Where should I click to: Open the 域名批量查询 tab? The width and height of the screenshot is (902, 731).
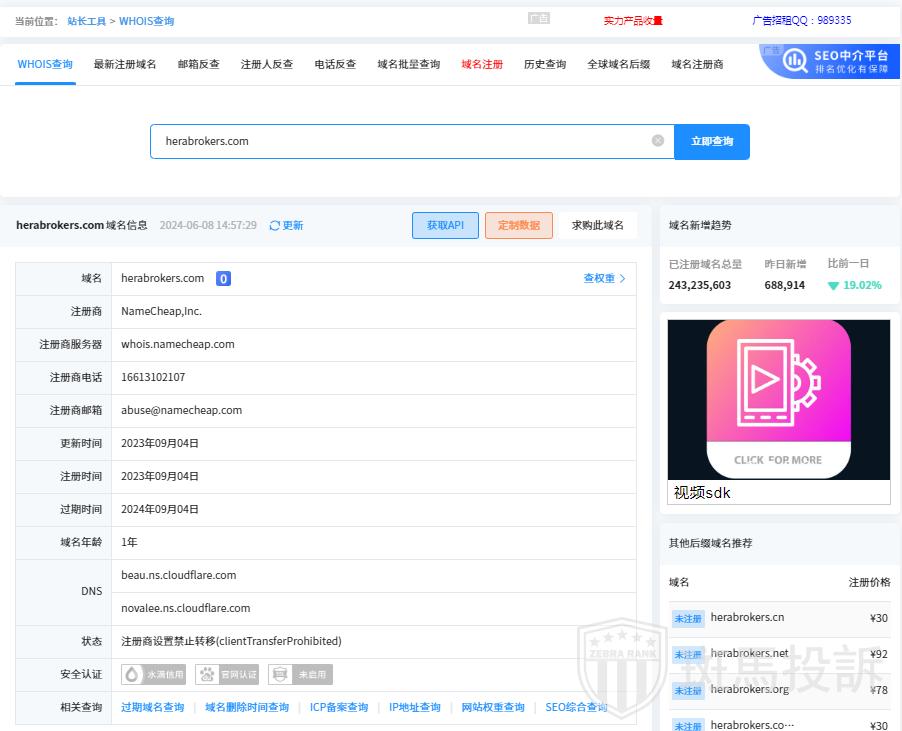tap(408, 64)
